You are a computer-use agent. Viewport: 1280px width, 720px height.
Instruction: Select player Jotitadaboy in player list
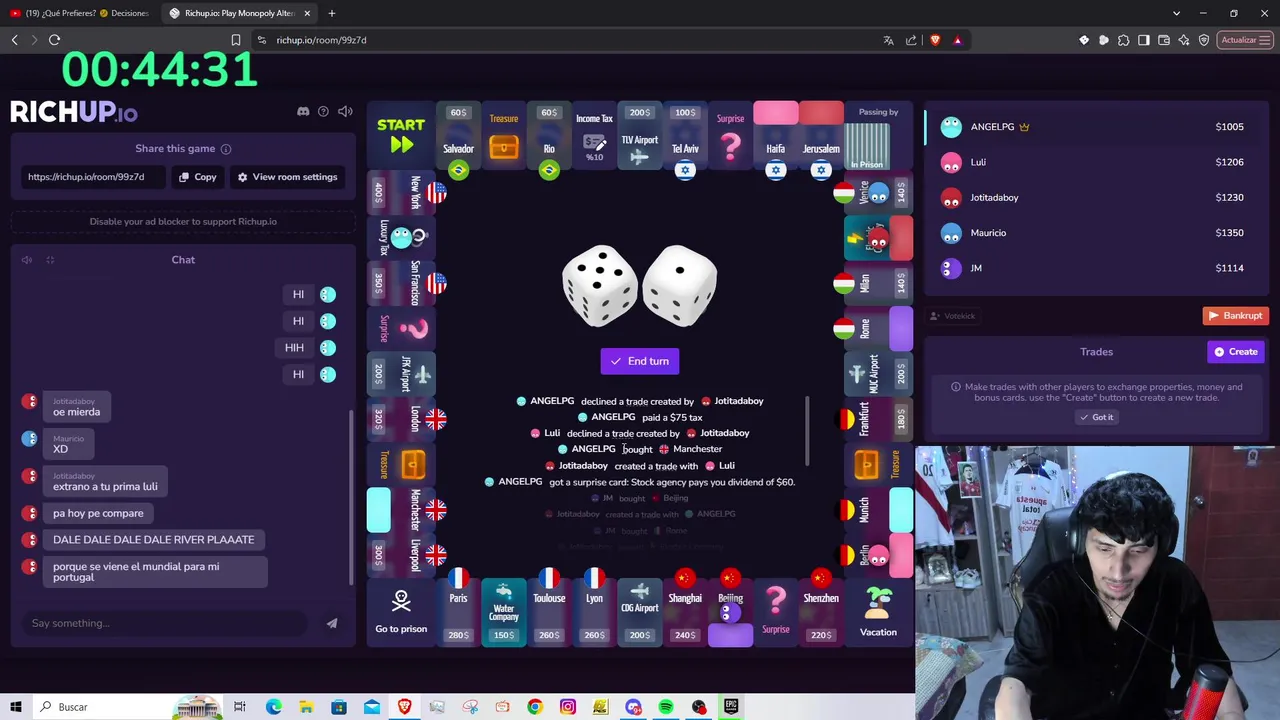pyautogui.click(x=1094, y=197)
